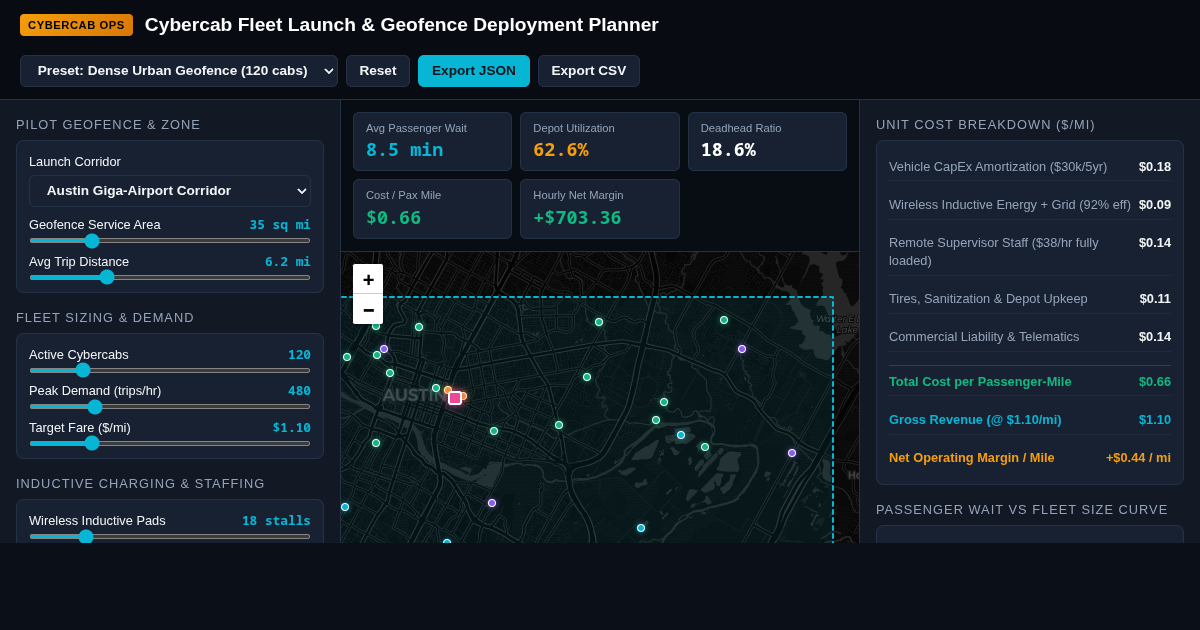Adjust the Avg Trip Distance slider
Image resolution: width=1200 pixels, height=630 pixels.
tap(170, 277)
